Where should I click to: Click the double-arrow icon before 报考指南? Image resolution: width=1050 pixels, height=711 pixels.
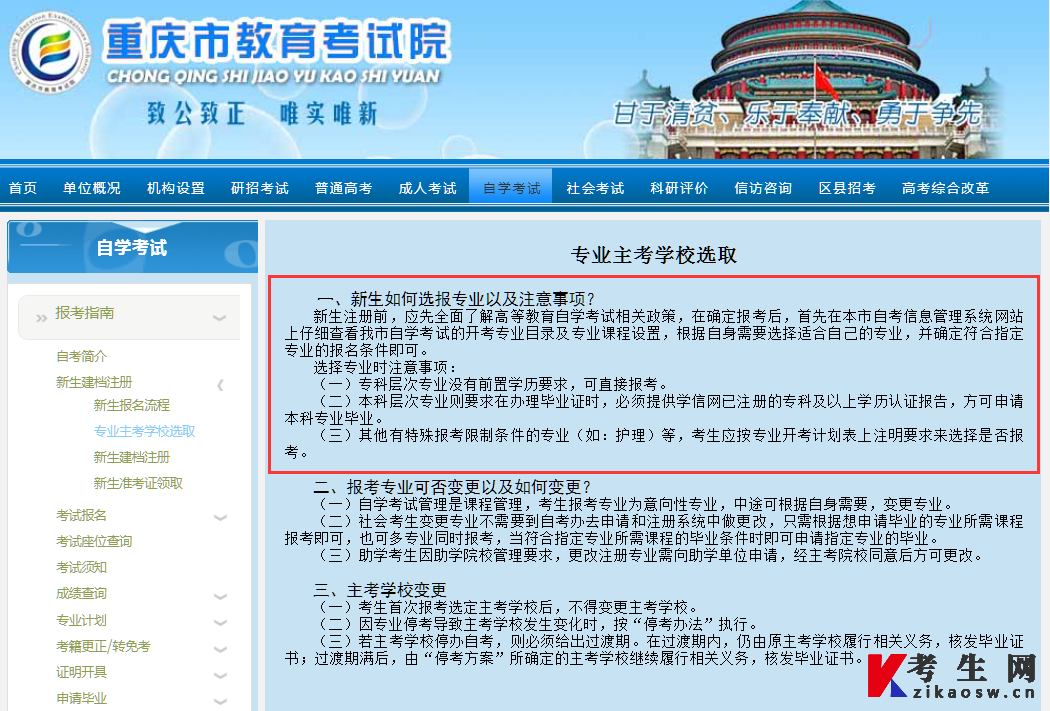(x=41, y=318)
